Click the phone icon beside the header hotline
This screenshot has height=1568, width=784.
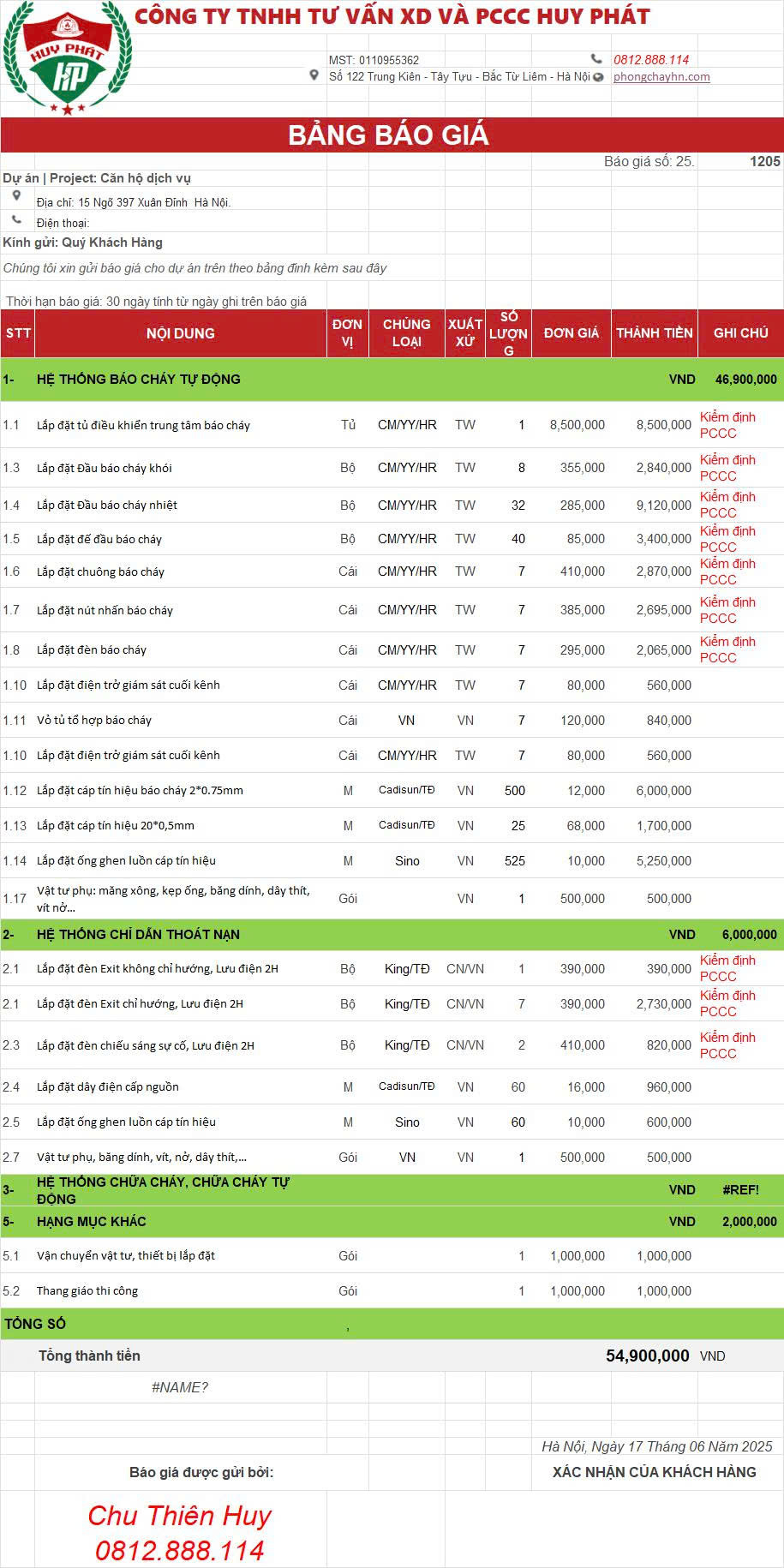pos(596,59)
